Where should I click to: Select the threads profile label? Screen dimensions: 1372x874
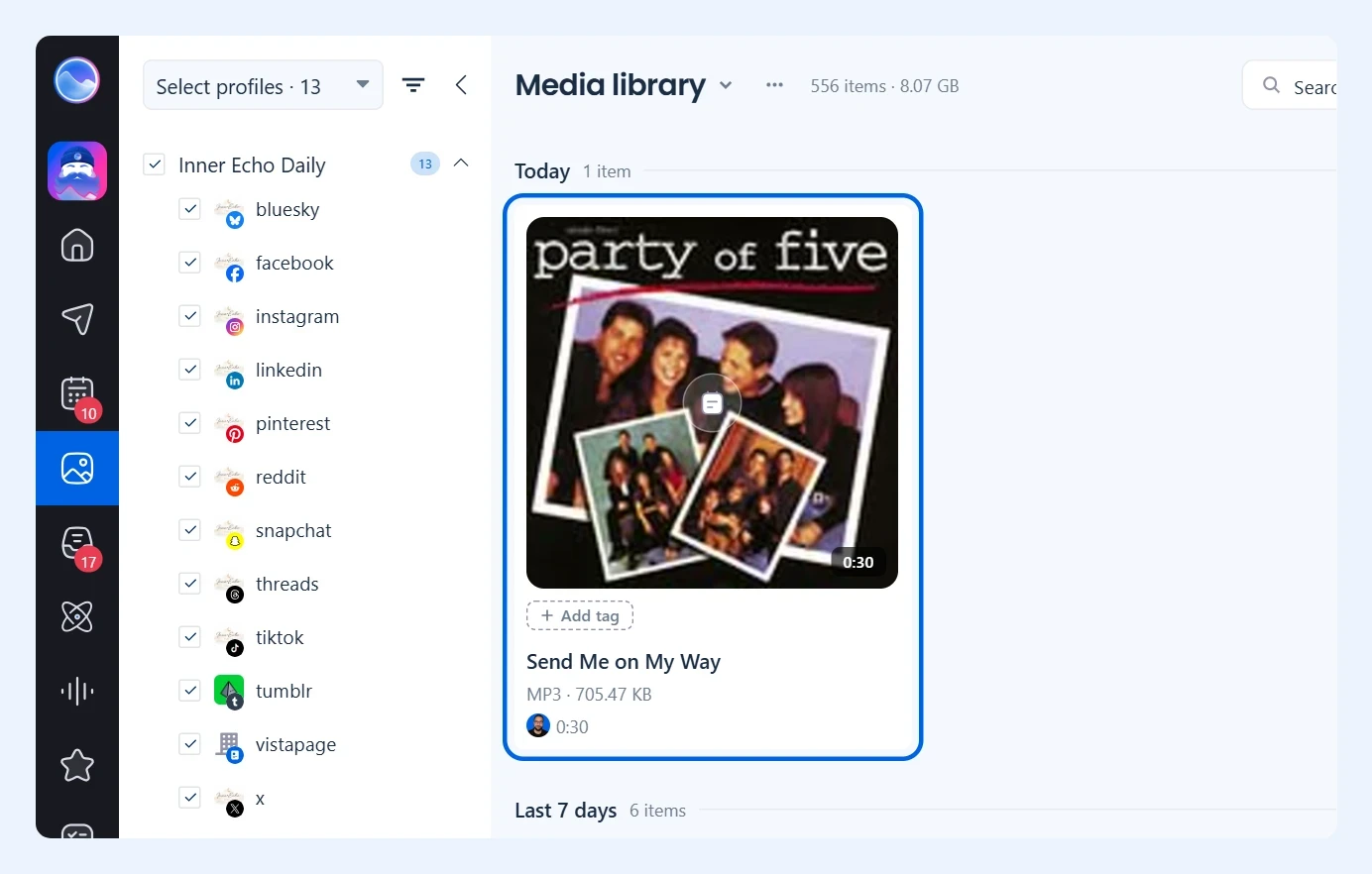287,584
